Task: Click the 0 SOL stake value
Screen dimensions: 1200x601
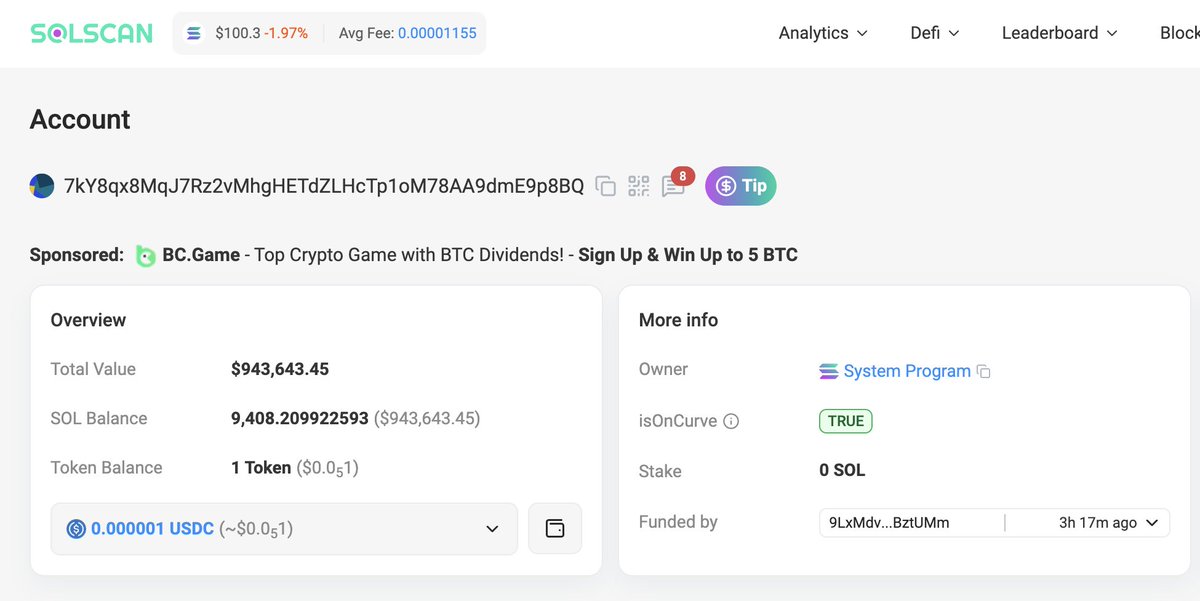Action: pyautogui.click(x=842, y=470)
